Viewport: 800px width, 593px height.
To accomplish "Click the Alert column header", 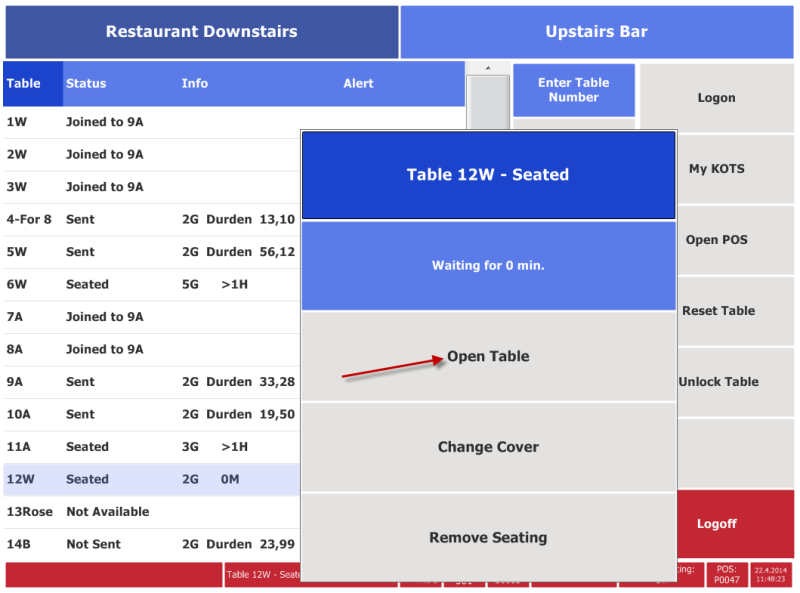I will [358, 84].
